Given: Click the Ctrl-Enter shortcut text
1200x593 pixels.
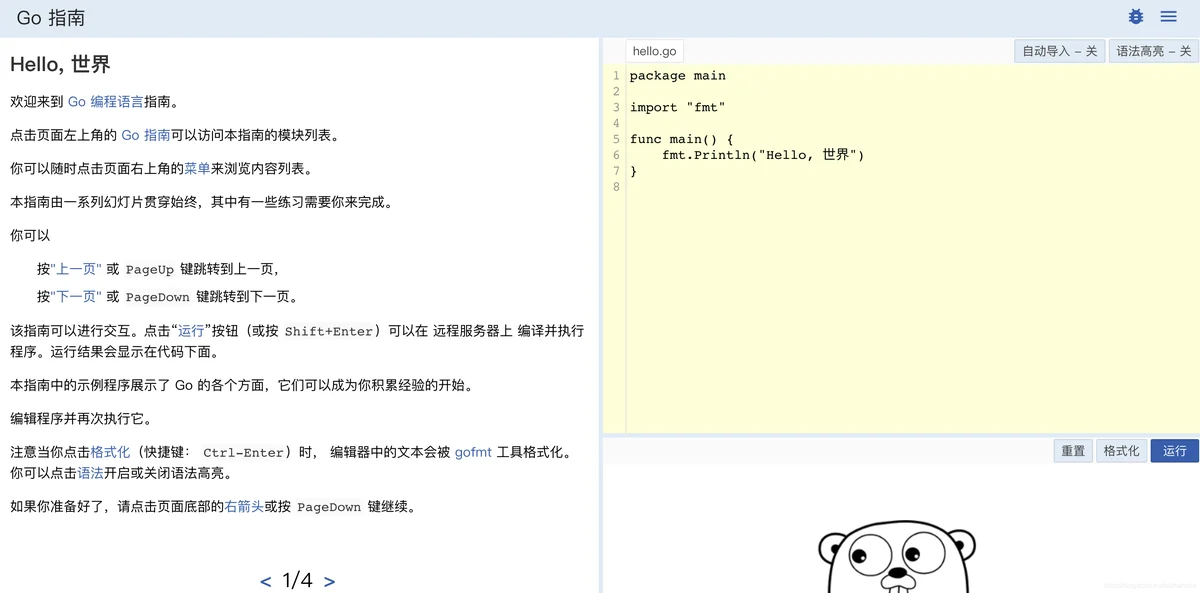Looking at the screenshot, I should pos(243,453).
